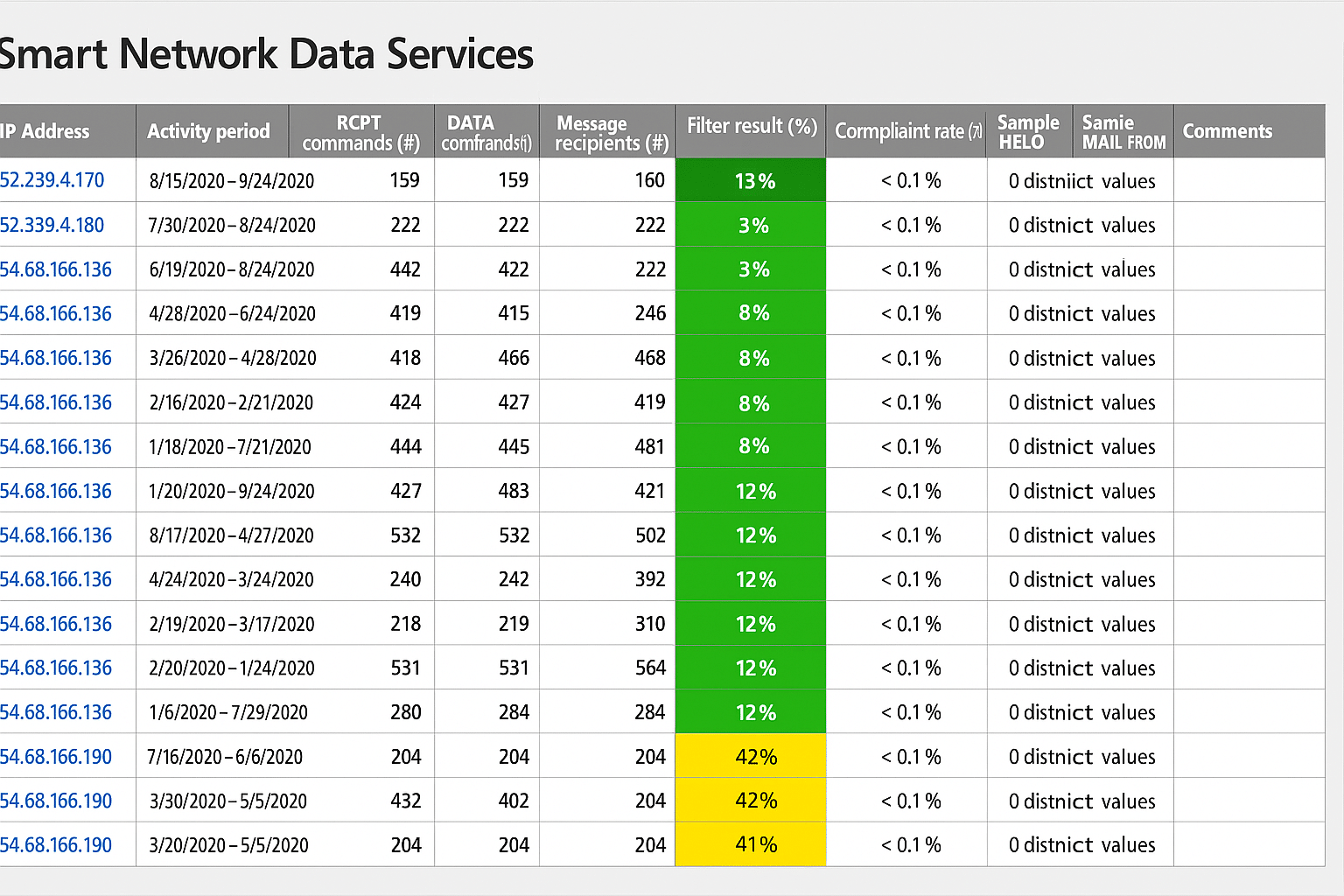
Task: Click the 52.239.4.170 IP address link
Action: click(x=52, y=180)
